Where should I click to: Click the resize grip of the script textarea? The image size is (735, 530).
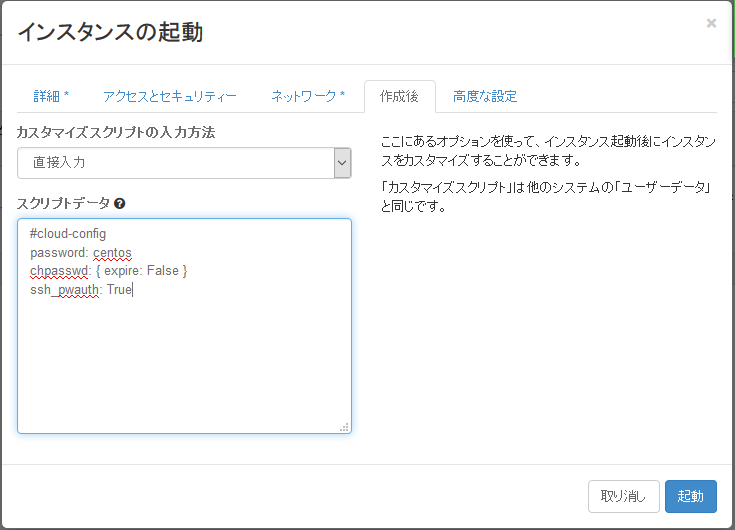click(345, 427)
